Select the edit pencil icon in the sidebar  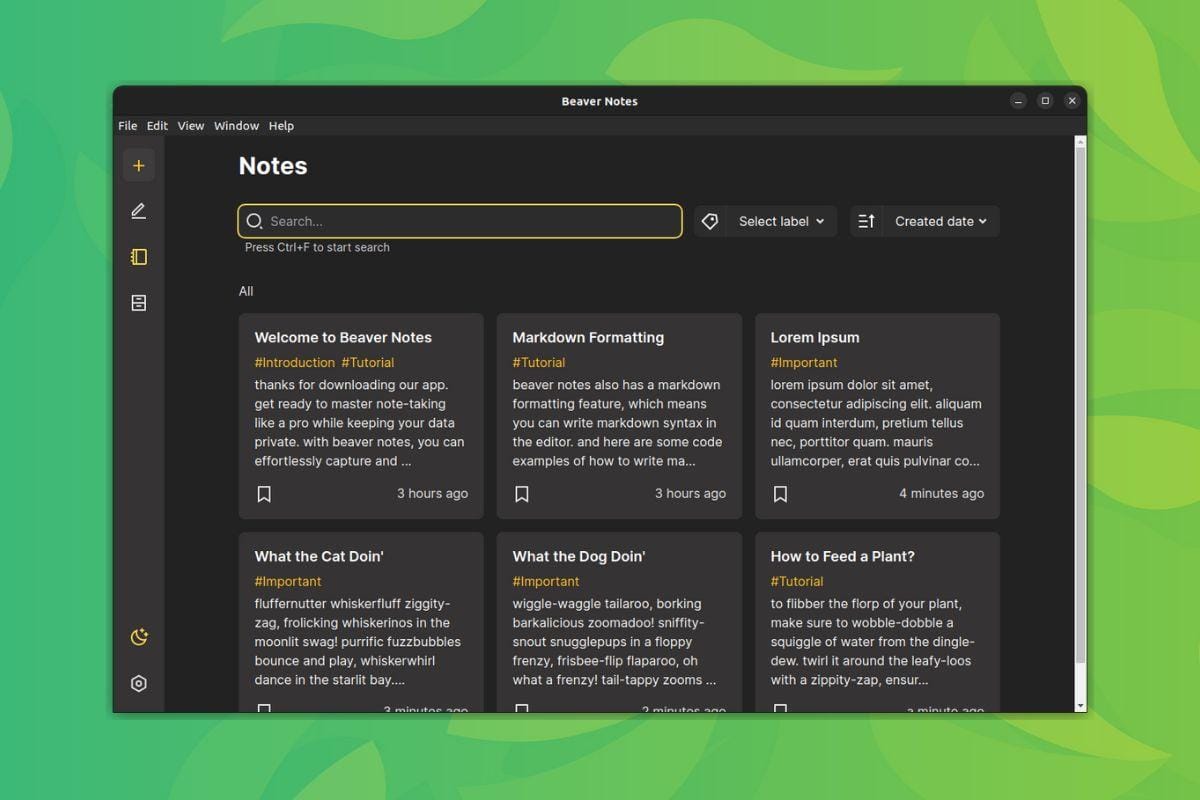(x=139, y=210)
